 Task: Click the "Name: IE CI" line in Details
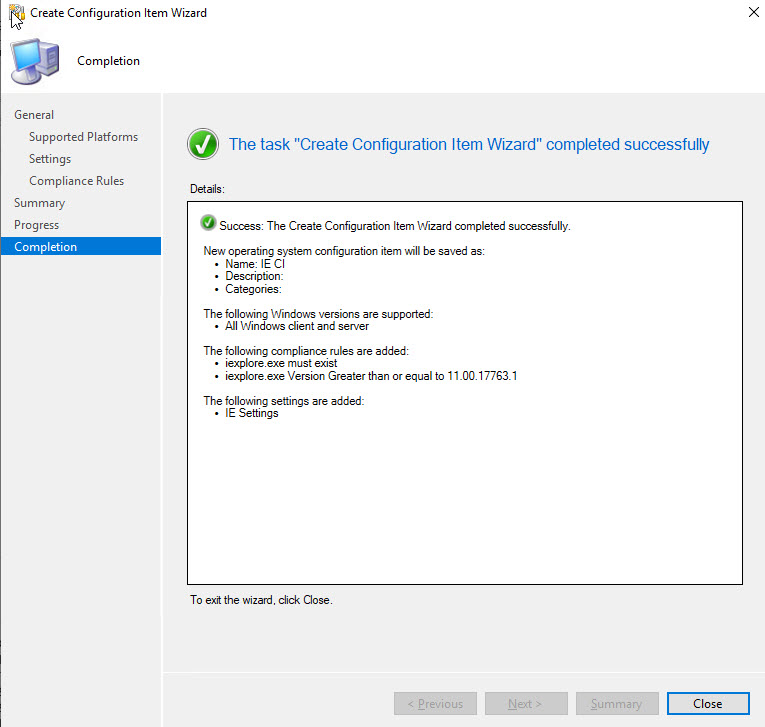255,264
